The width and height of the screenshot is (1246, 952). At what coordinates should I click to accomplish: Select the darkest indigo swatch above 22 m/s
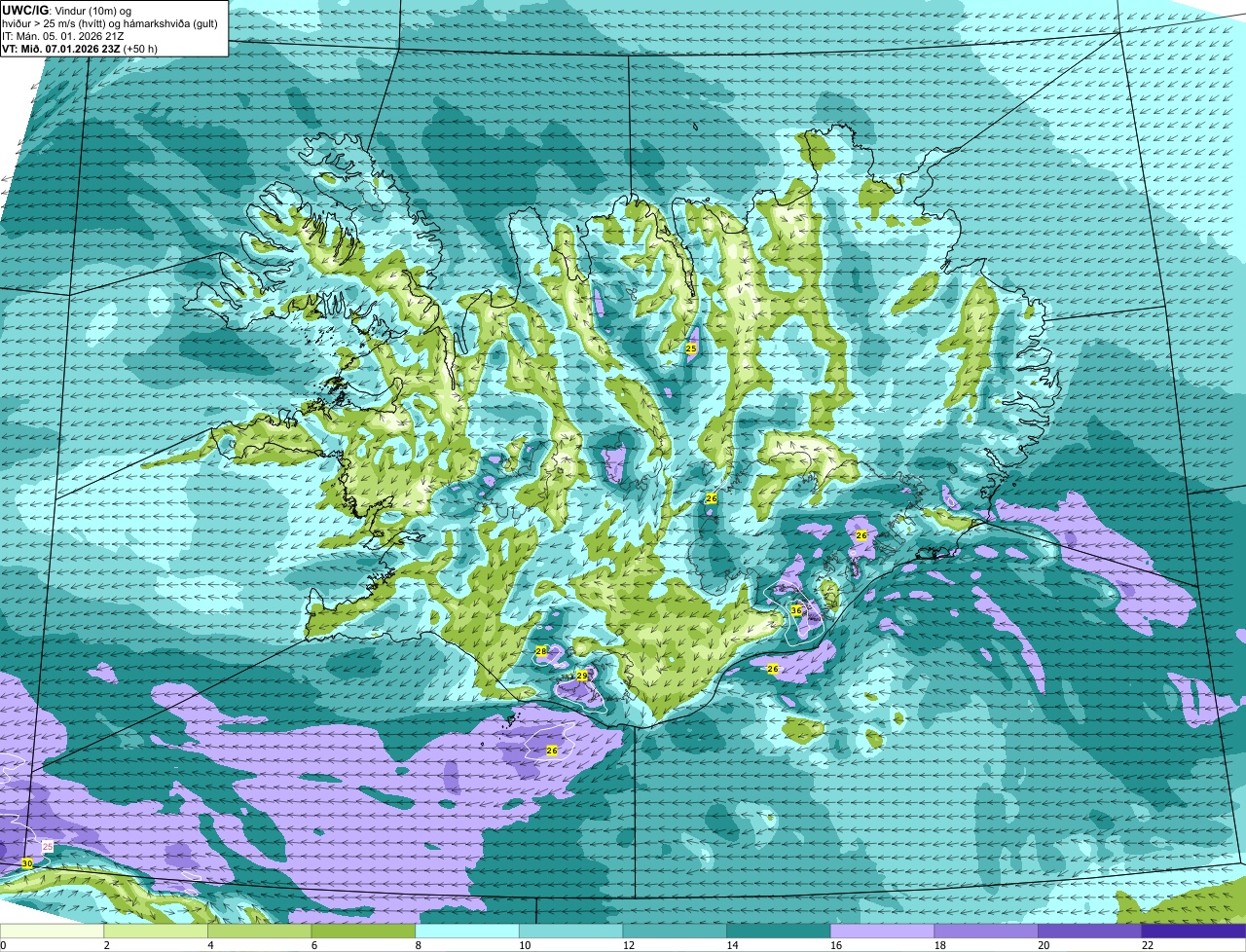tap(1193, 932)
